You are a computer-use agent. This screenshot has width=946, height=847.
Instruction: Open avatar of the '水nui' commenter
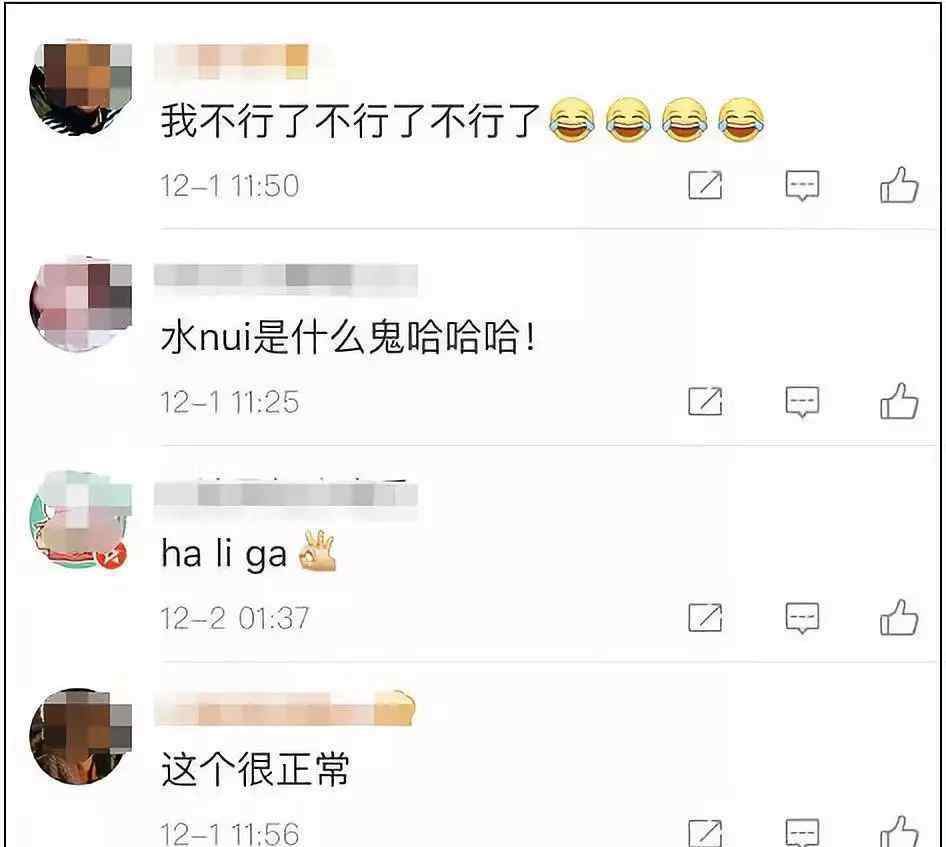click(81, 304)
